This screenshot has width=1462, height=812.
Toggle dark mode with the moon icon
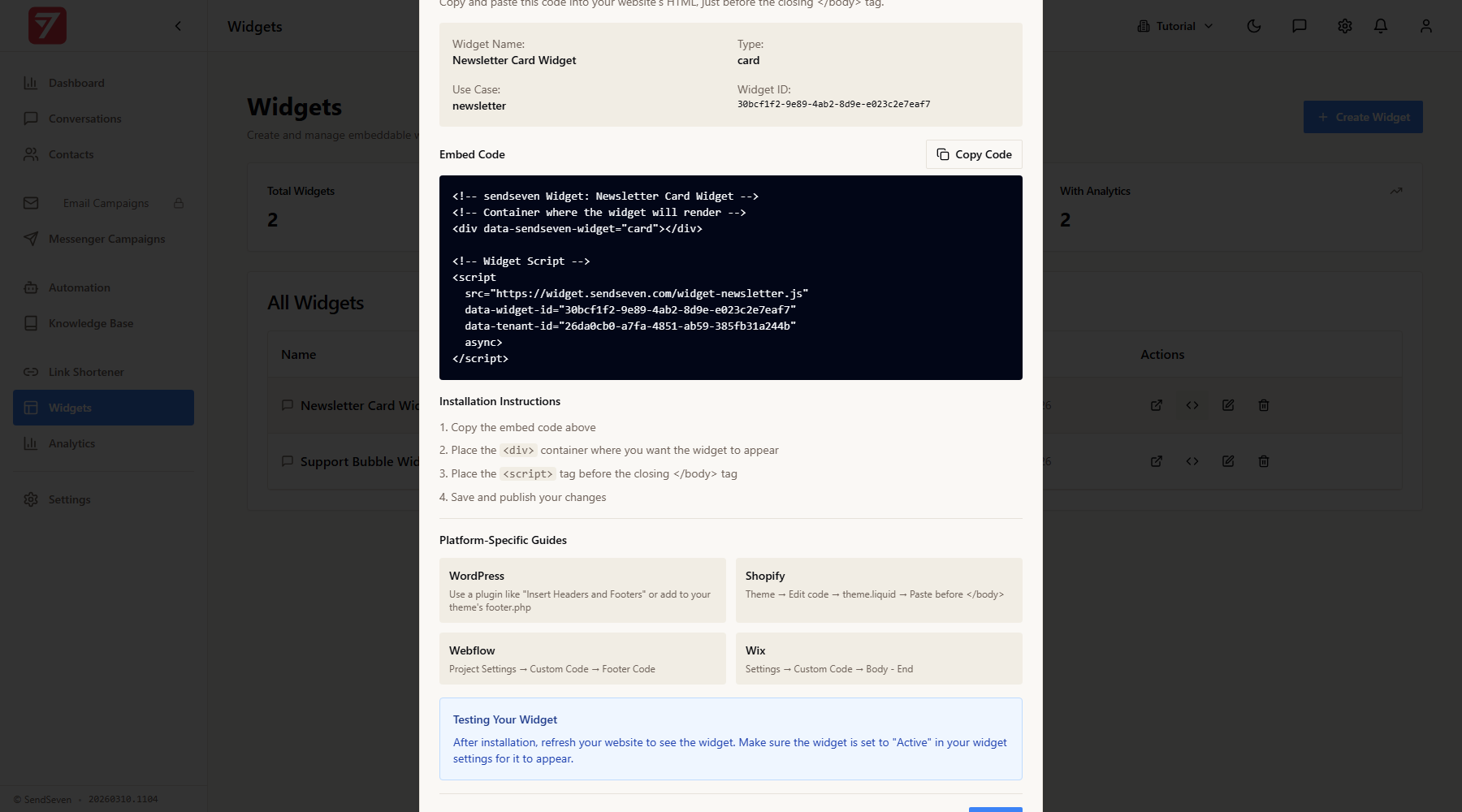(1254, 26)
